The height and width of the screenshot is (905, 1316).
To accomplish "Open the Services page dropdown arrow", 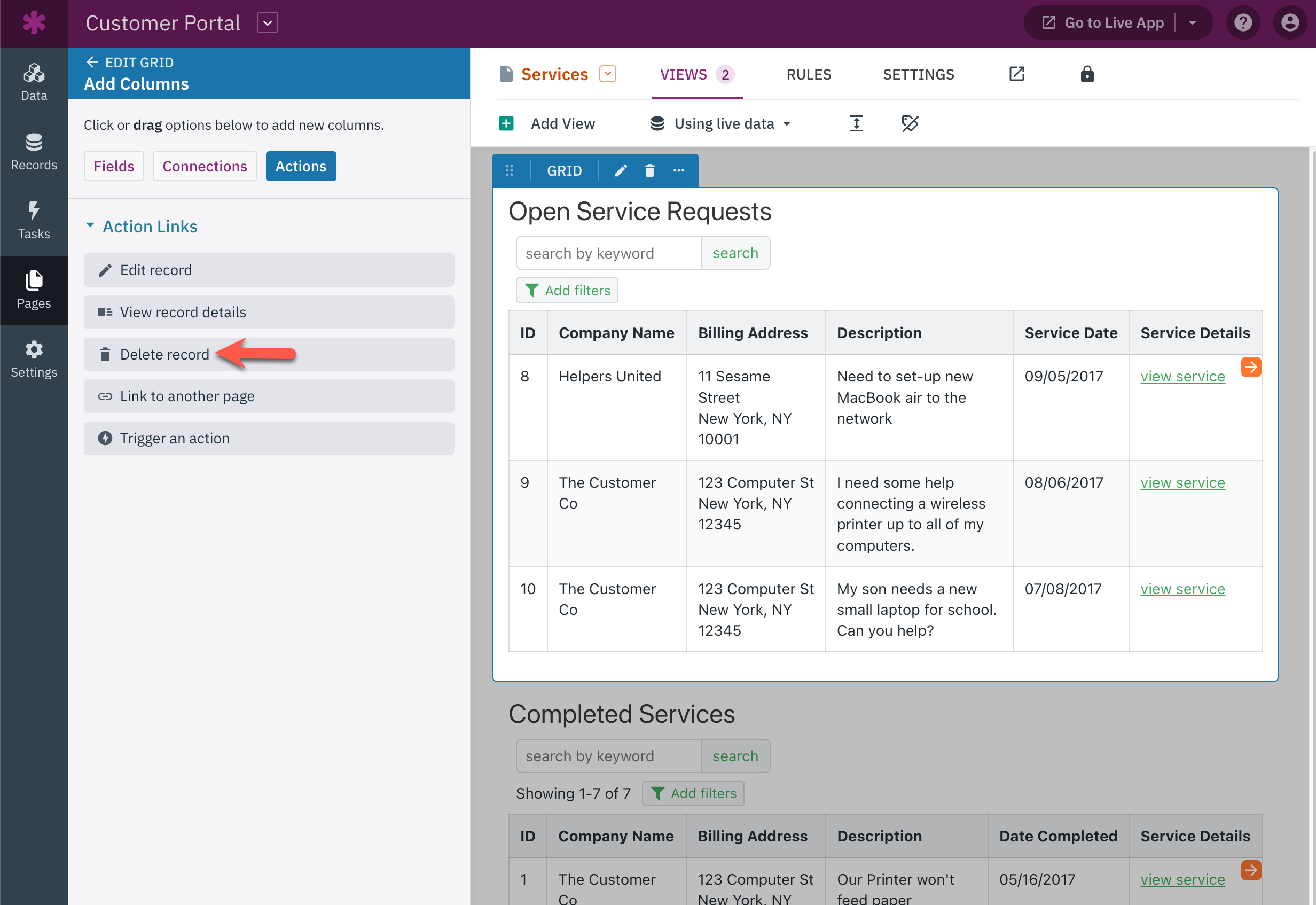I will (608, 74).
